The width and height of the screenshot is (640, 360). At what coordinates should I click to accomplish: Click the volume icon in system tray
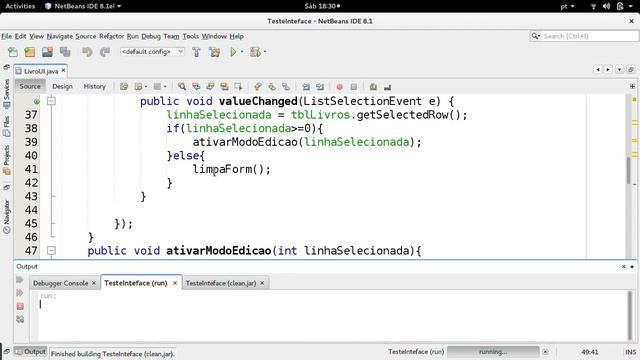606,6
